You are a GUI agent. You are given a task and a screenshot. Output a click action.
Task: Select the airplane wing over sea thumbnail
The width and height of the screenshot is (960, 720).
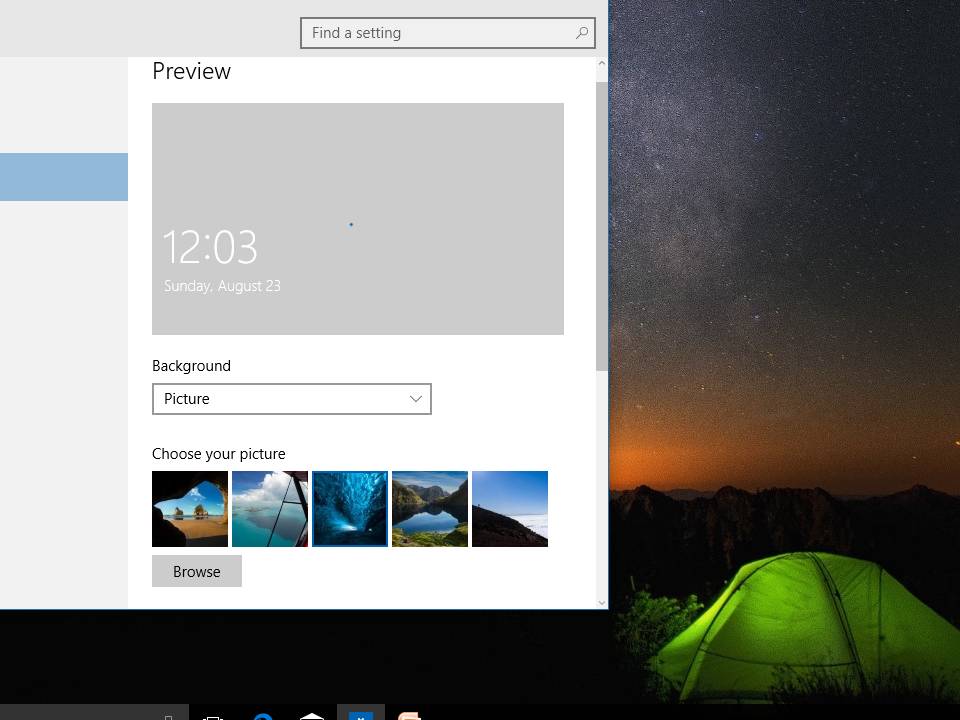270,509
